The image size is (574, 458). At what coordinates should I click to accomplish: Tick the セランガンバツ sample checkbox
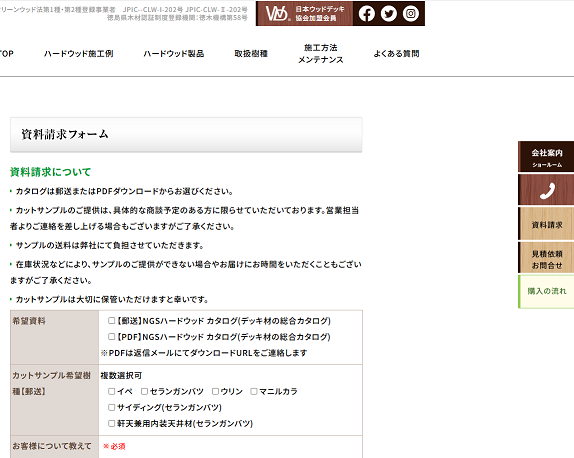click(x=145, y=391)
